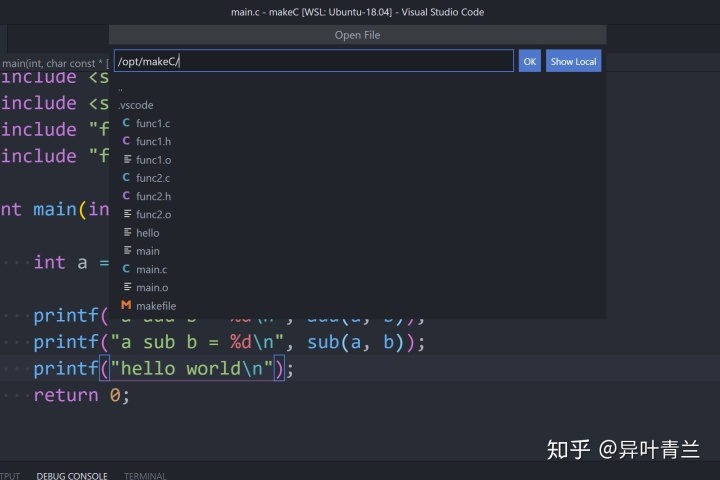Screen dimensions: 720x480
Task: Click the printf hello world code line
Action: click(163, 368)
